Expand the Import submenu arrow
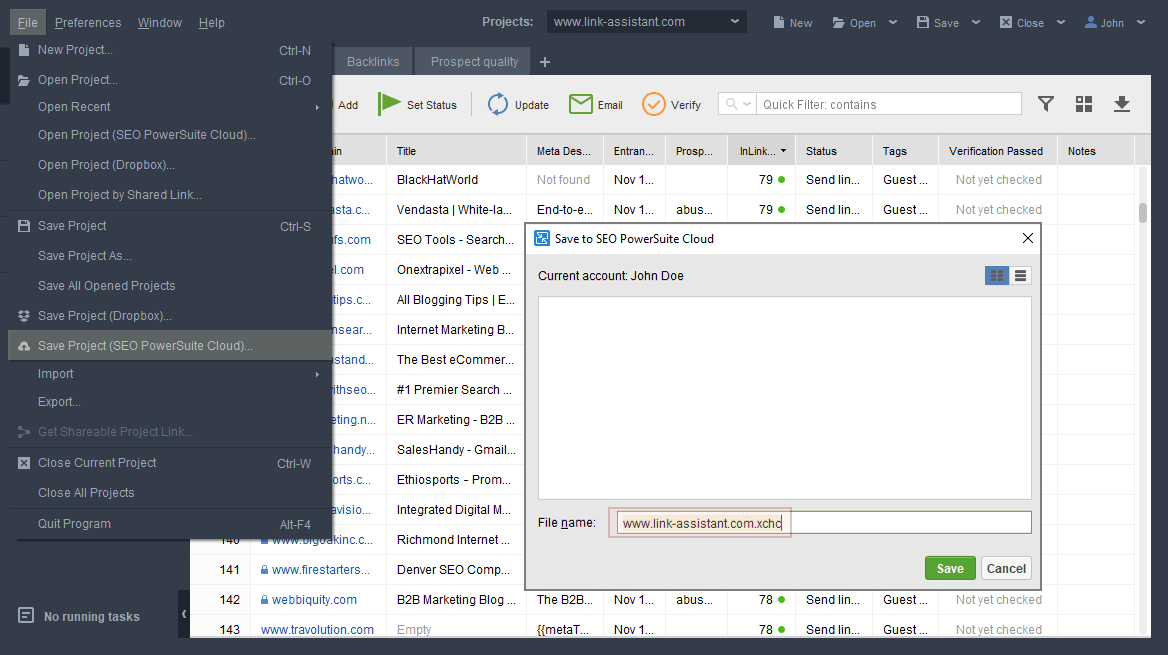 click(317, 374)
